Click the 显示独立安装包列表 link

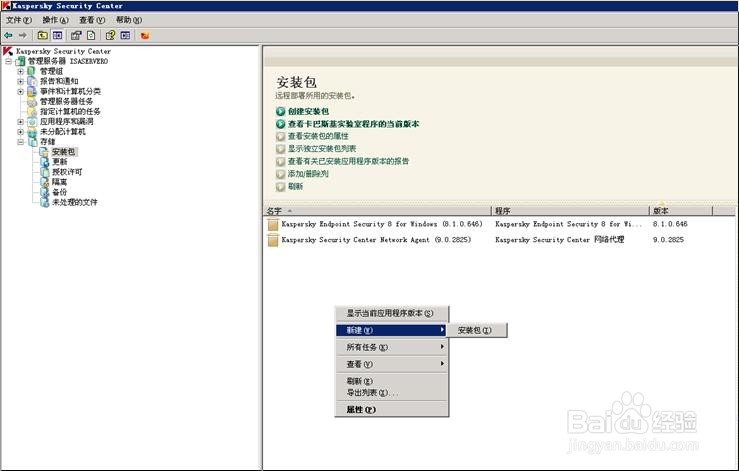click(x=322, y=149)
